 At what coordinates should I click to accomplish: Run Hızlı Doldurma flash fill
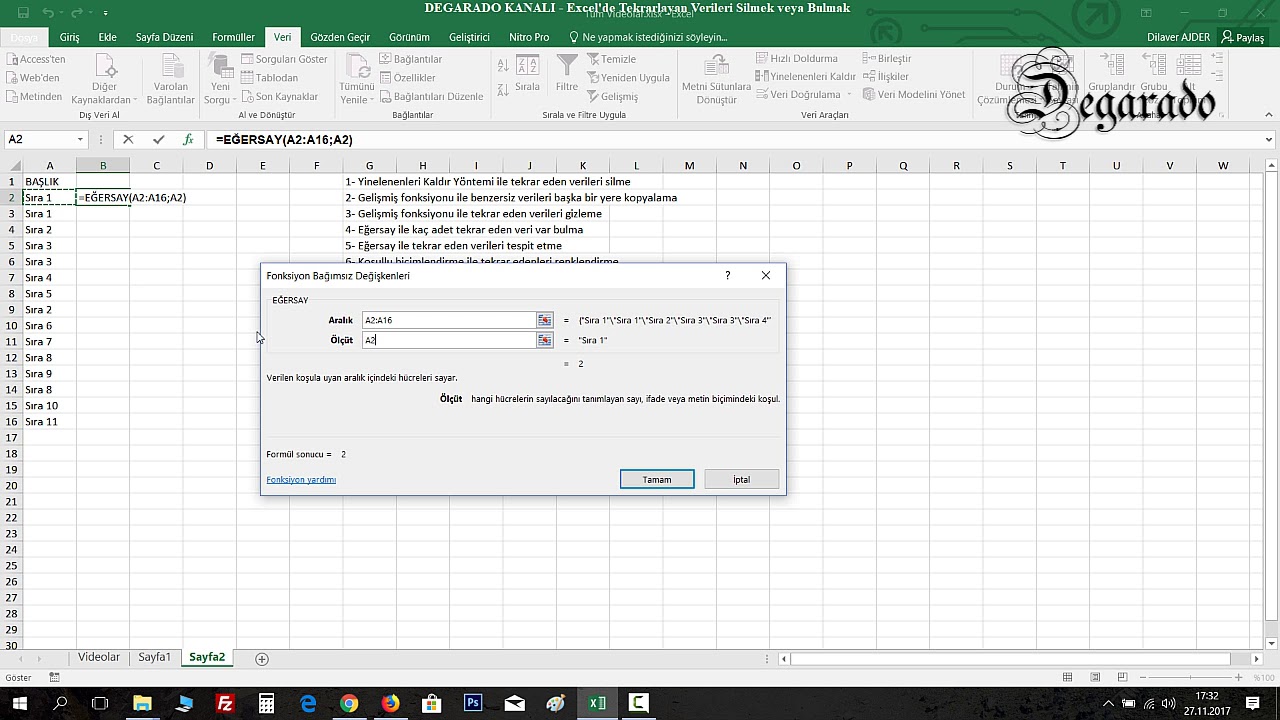point(797,59)
